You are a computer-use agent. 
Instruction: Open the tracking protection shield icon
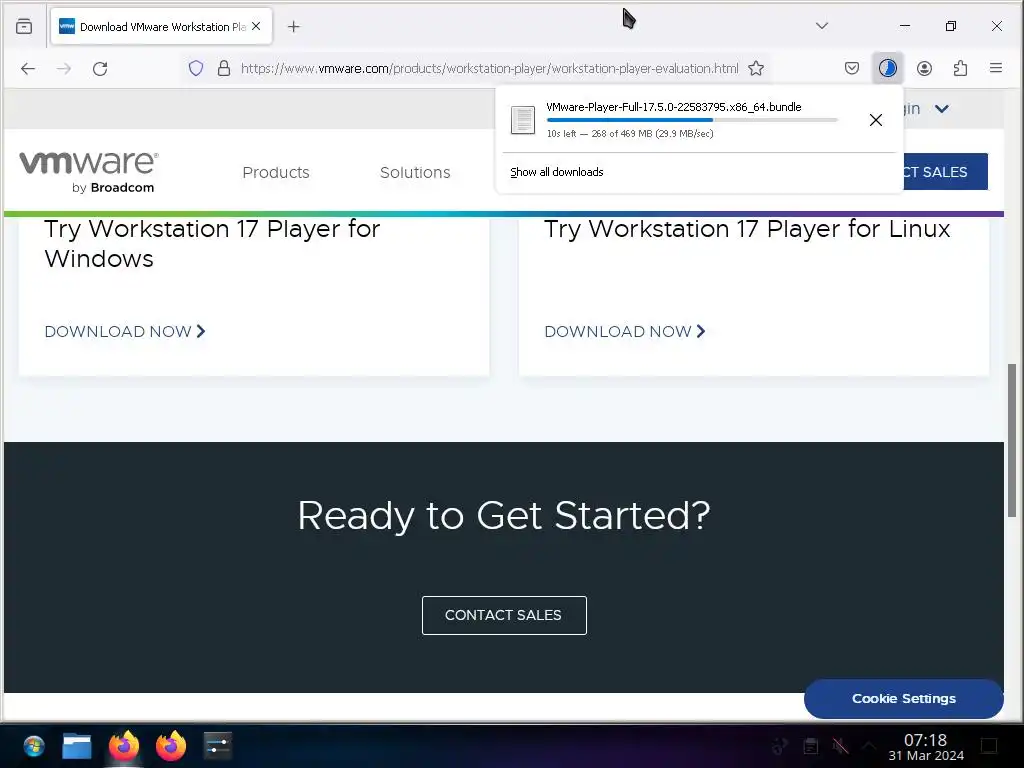pos(196,68)
